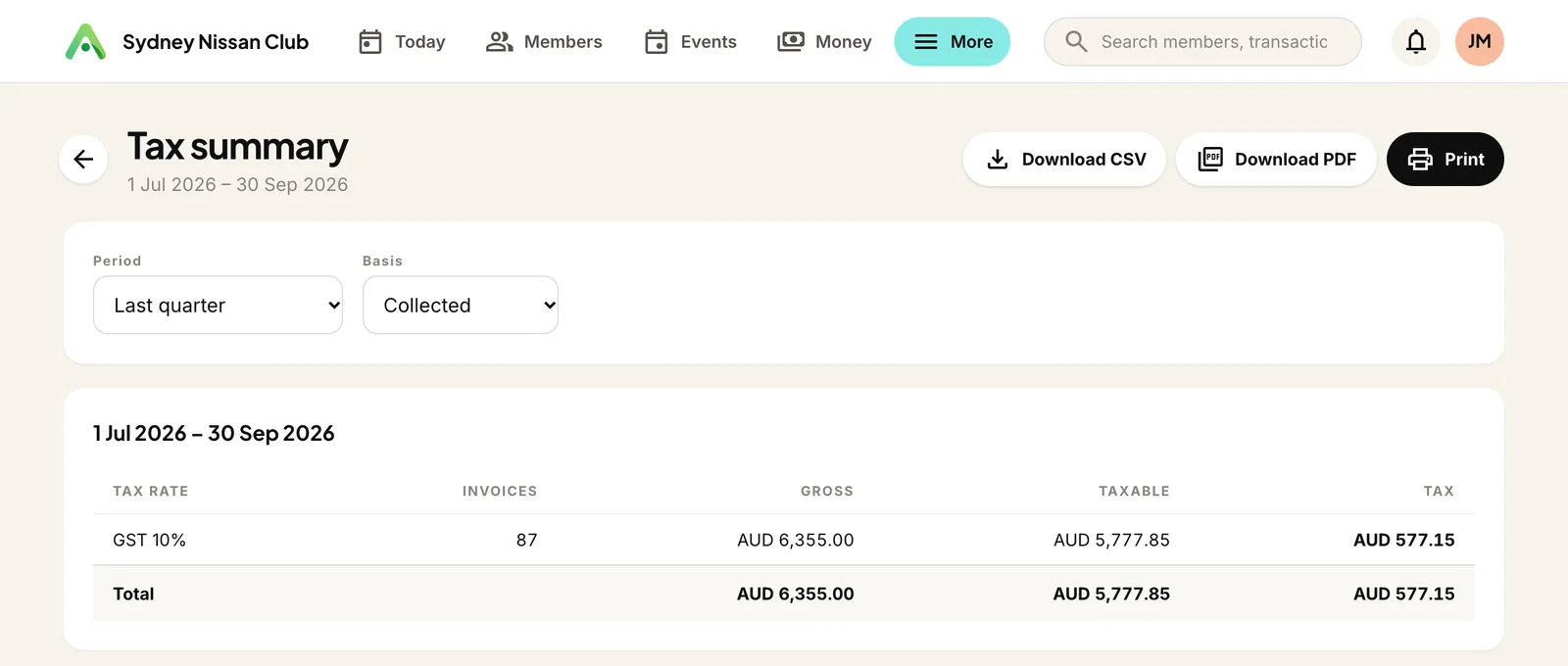Click the TAXABLE column header

[1134, 491]
